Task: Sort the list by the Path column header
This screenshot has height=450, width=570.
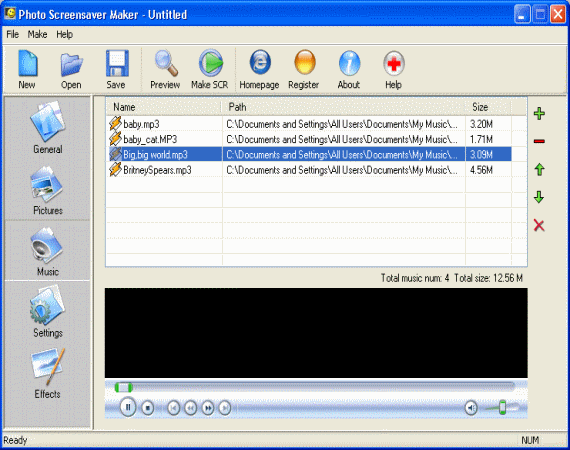Action: [x=344, y=107]
